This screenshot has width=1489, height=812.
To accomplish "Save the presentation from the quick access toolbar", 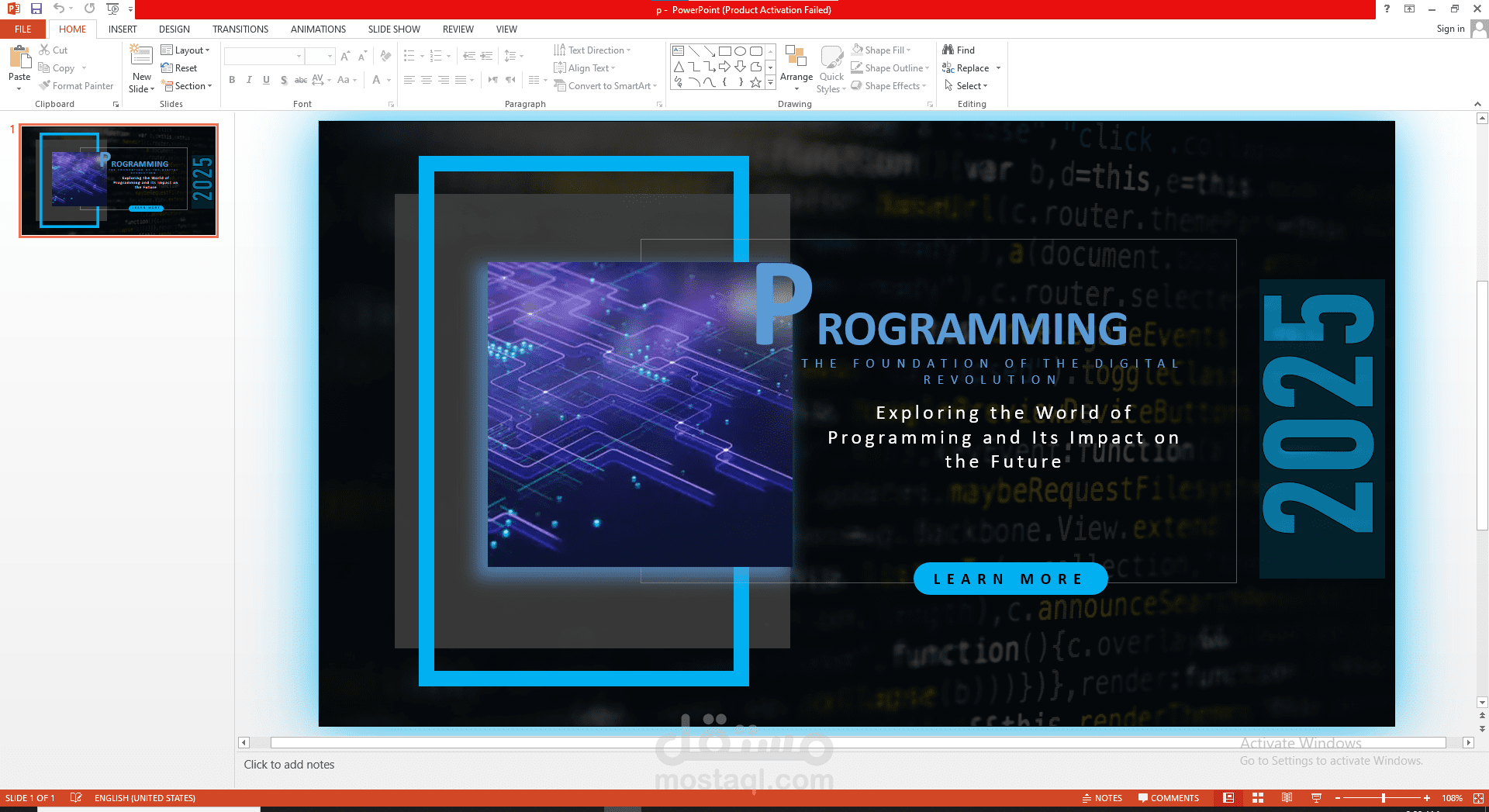I will tap(36, 9).
